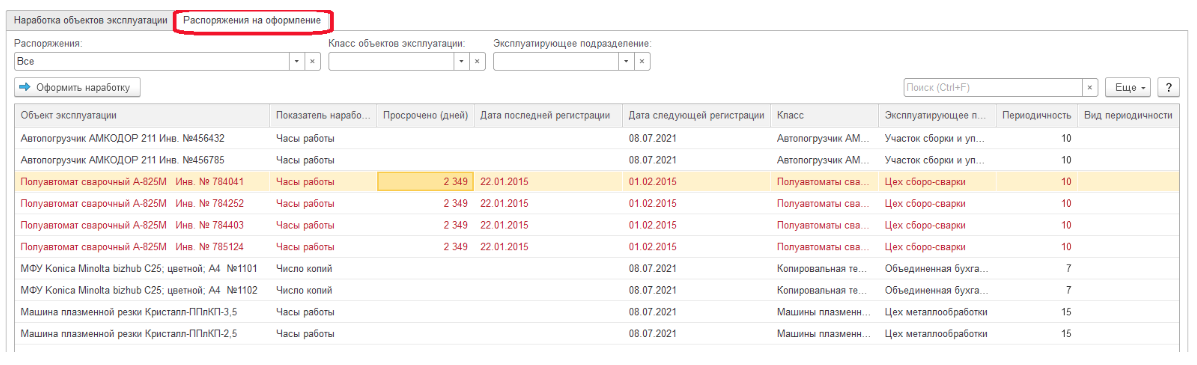Viewport: 1197px width, 365px height.
Task: Click Число копий in МФУ №1102 row
Action: (x=304, y=290)
